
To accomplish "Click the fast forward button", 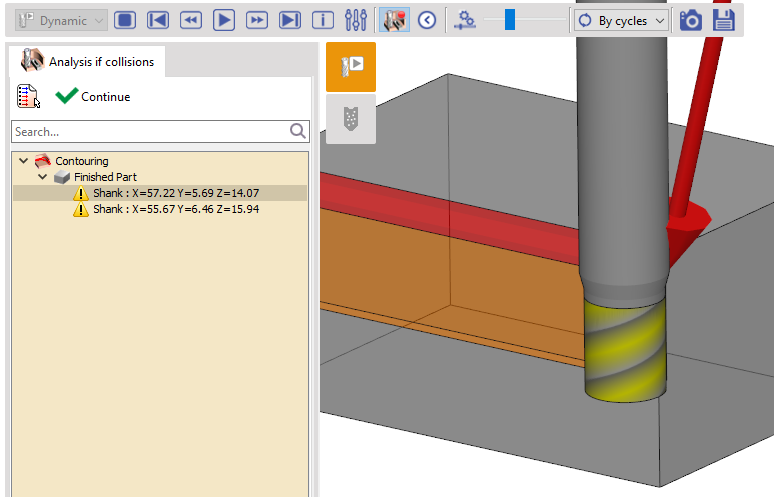I will click(256, 20).
